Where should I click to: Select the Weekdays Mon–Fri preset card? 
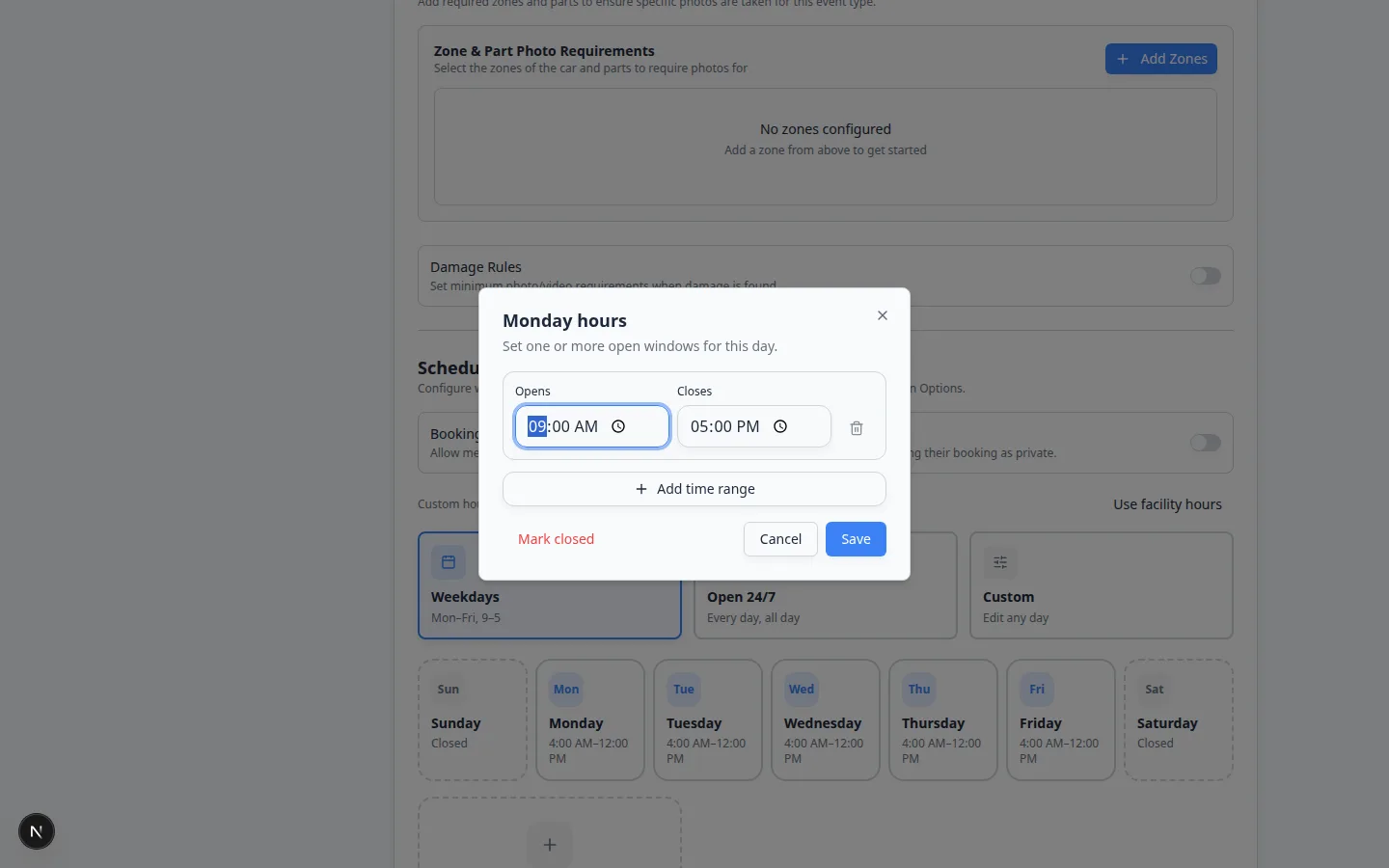click(x=550, y=585)
